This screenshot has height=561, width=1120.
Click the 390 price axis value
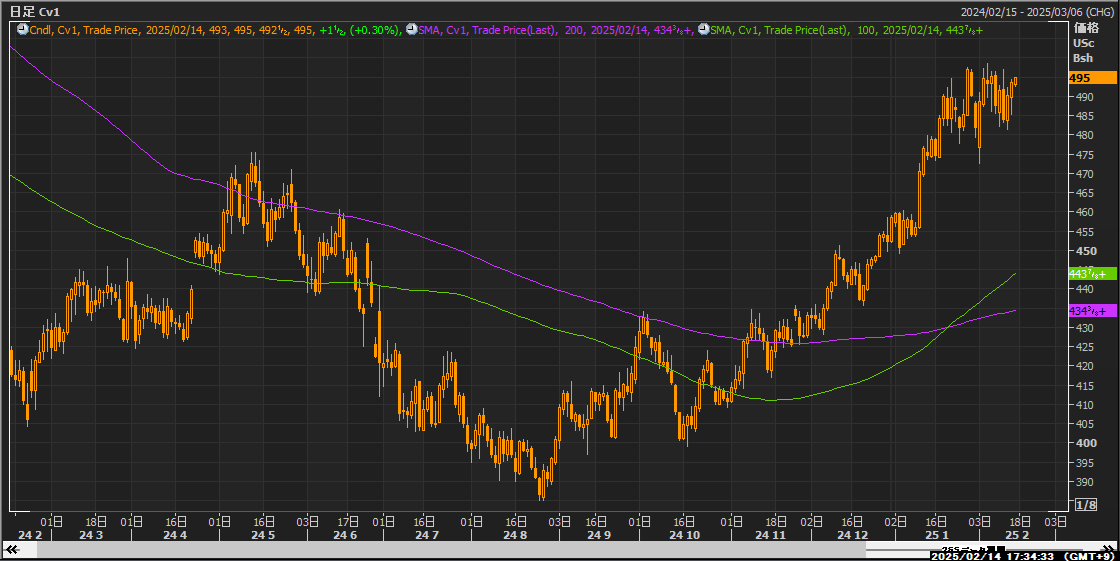(x=1084, y=482)
